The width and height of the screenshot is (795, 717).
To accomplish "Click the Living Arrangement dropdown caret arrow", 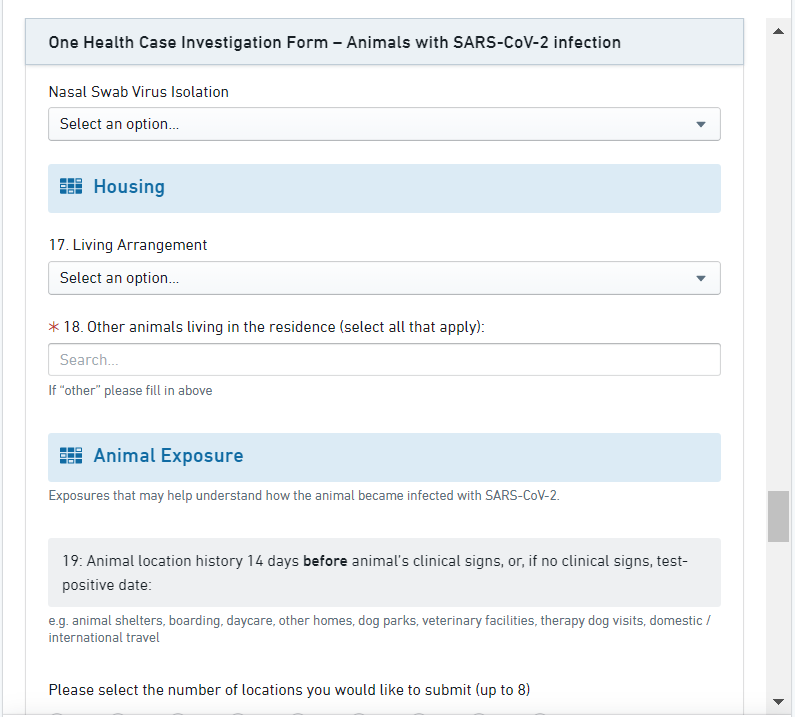I will tap(700, 279).
